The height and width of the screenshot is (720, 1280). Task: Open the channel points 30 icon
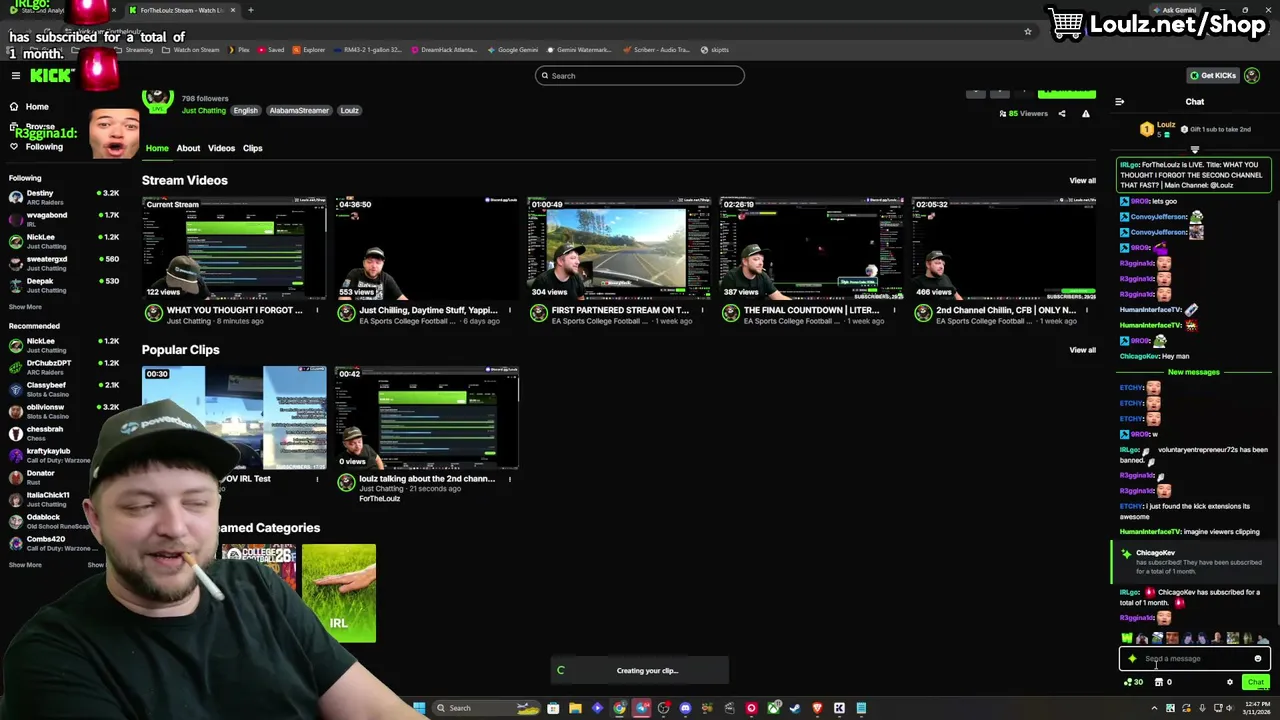pyautogui.click(x=1134, y=683)
